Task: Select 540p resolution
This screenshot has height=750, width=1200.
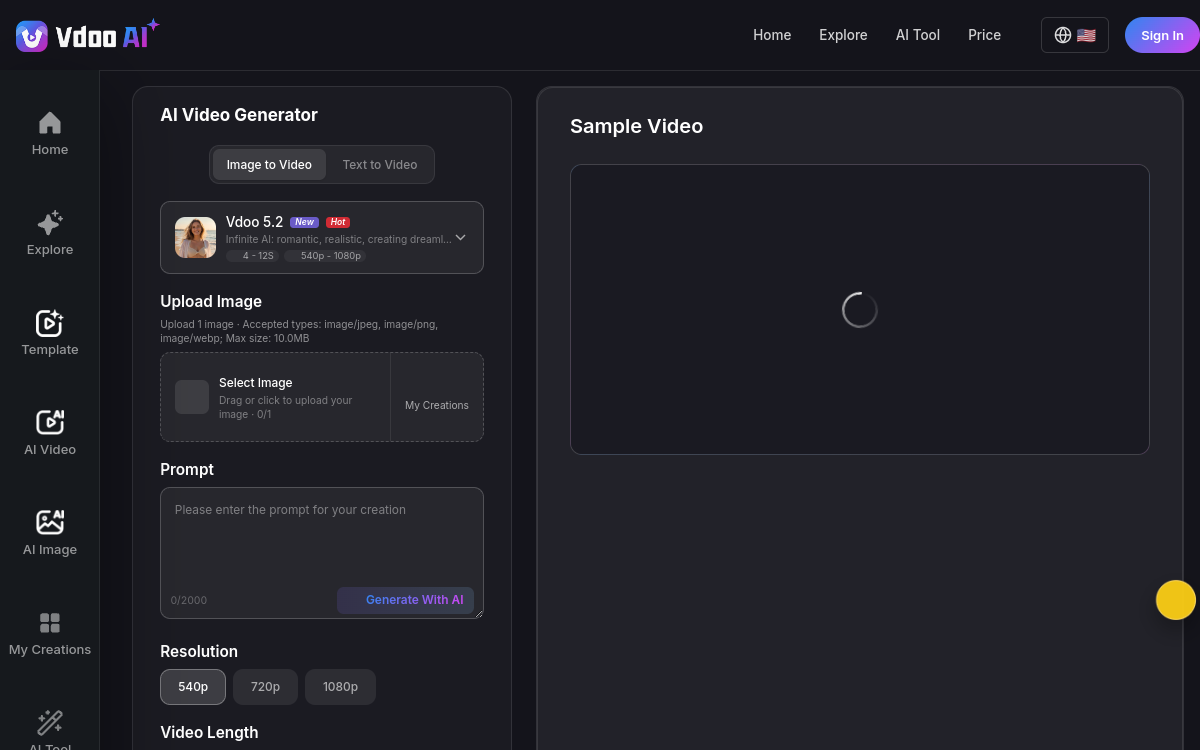Action: pyautogui.click(x=193, y=687)
